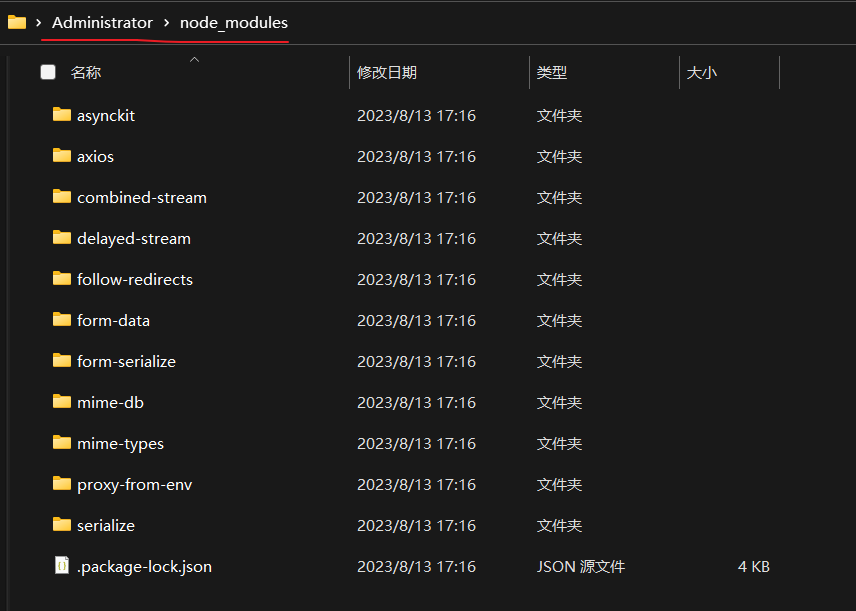The image size is (856, 611).
Task: Select the asynckit folder name
Action: [106, 116]
